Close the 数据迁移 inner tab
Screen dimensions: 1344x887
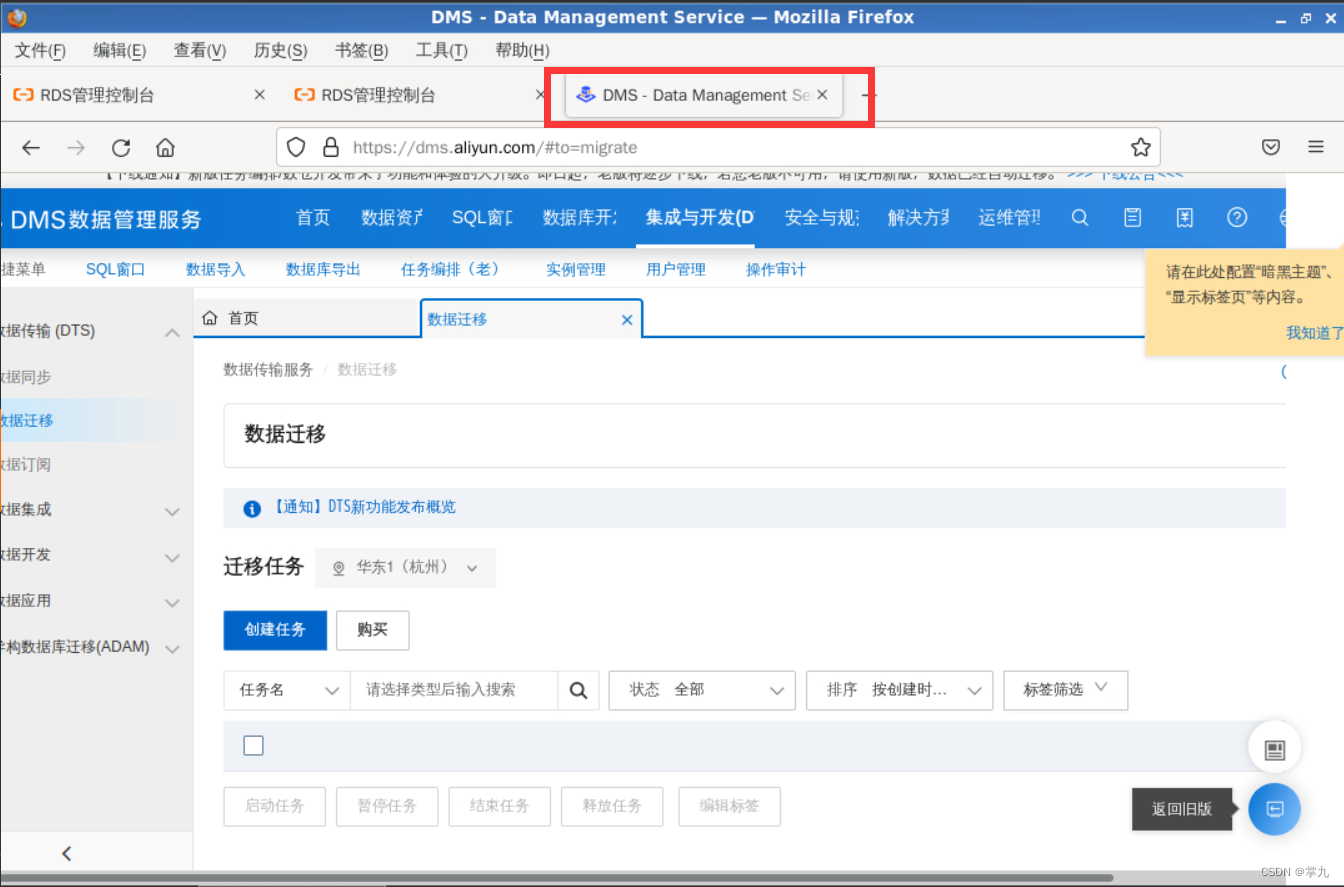point(627,319)
